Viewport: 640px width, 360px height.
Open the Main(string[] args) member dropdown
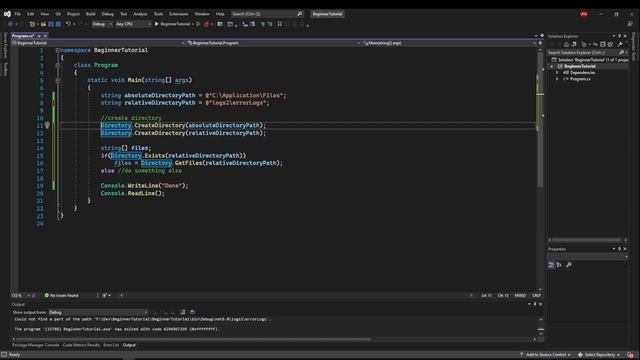[x=449, y=43]
